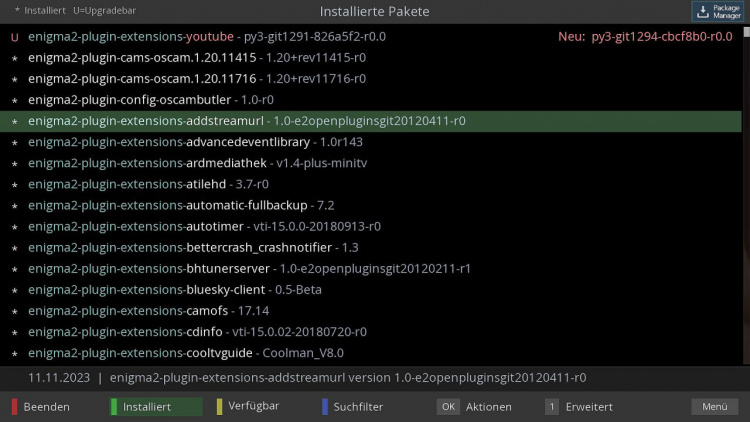Click installed star of autotimer
Image resolution: width=750 pixels, height=422 pixels.
click(15, 227)
